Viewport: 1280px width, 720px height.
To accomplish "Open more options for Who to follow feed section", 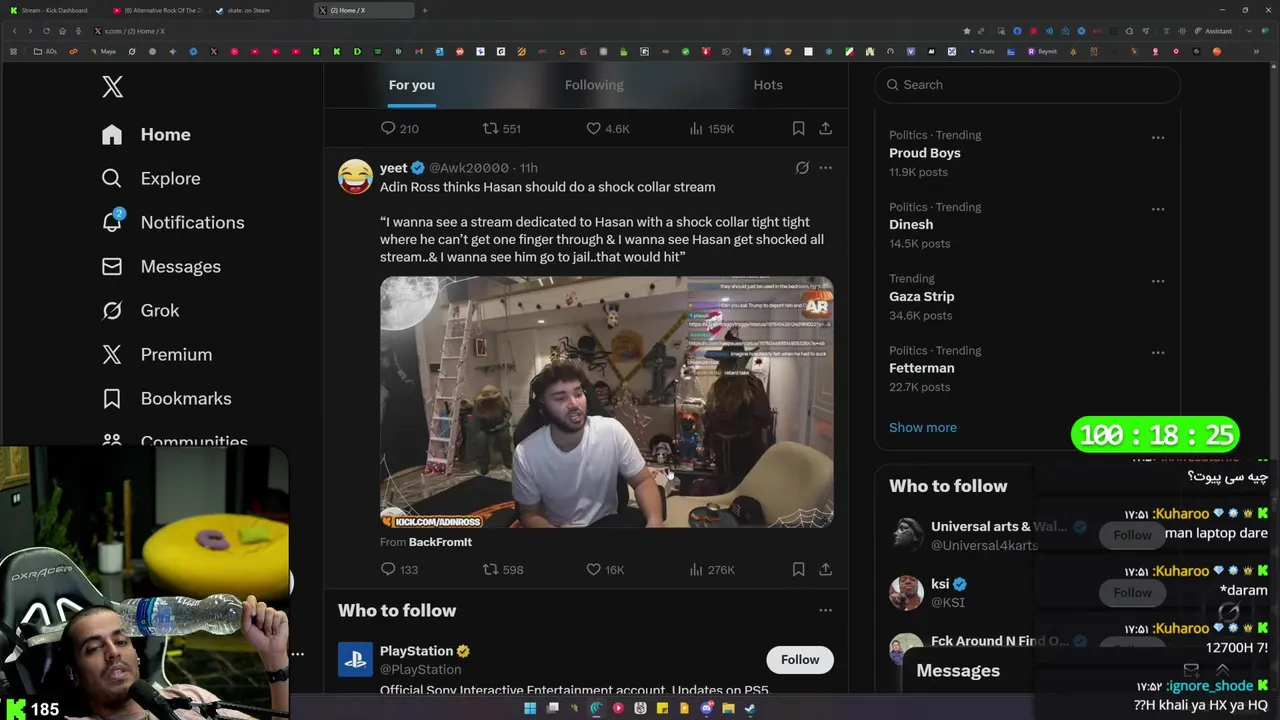I will pos(825,610).
